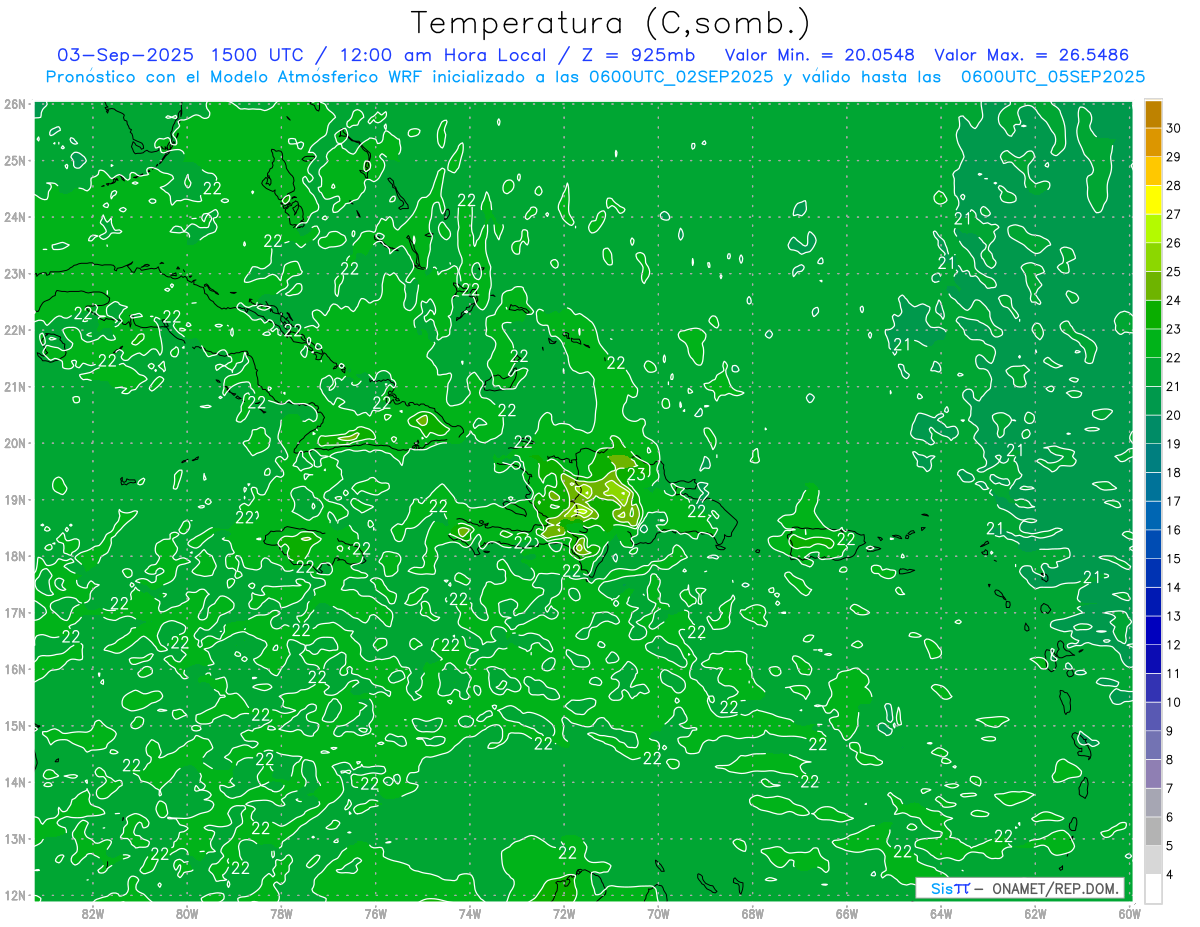The width and height of the screenshot is (1200, 927).
Task: Select the pressure level "Z = 925mb"
Action: [x=634, y=55]
